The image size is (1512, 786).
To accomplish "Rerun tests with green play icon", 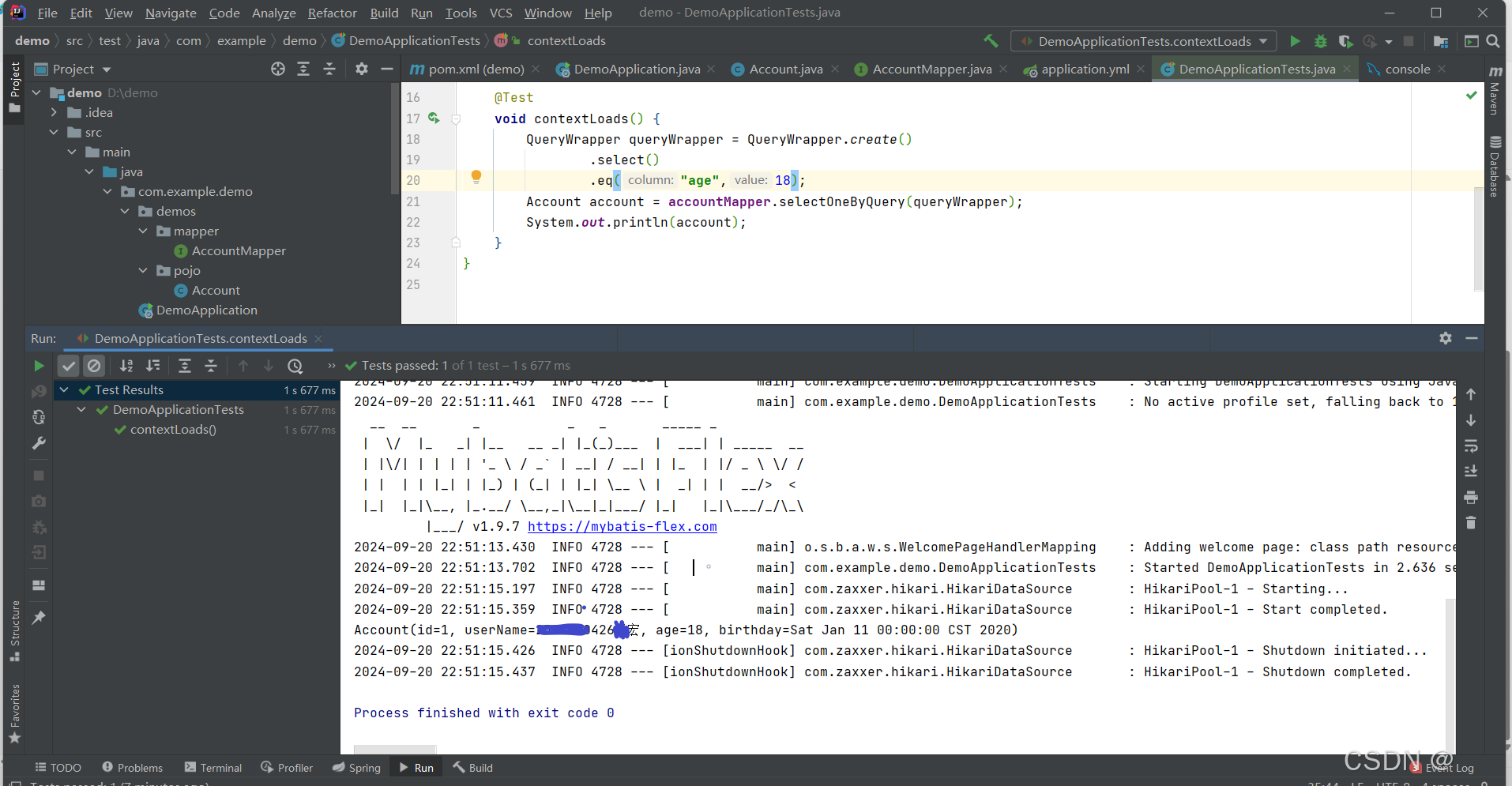I will tap(37, 365).
